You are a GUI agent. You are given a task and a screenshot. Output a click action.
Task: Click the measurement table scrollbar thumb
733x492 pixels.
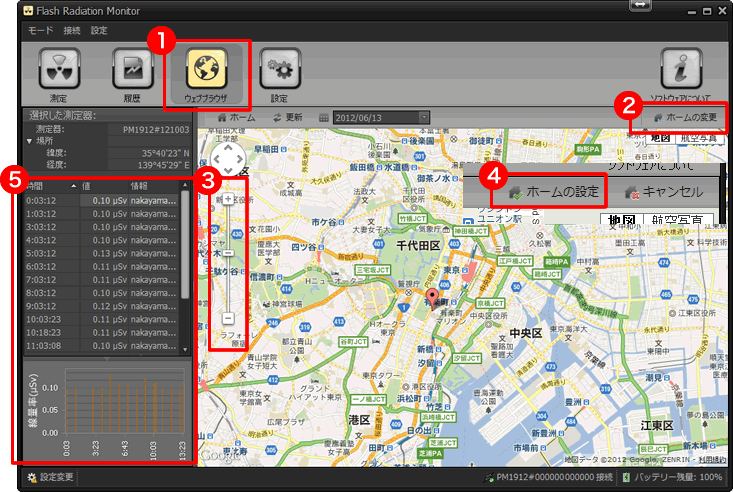185,244
